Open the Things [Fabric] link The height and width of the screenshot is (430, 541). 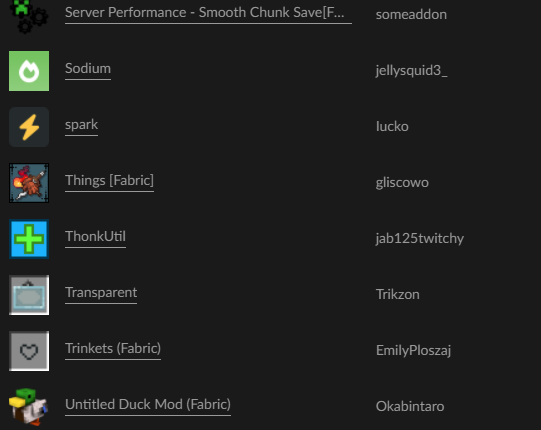point(109,180)
